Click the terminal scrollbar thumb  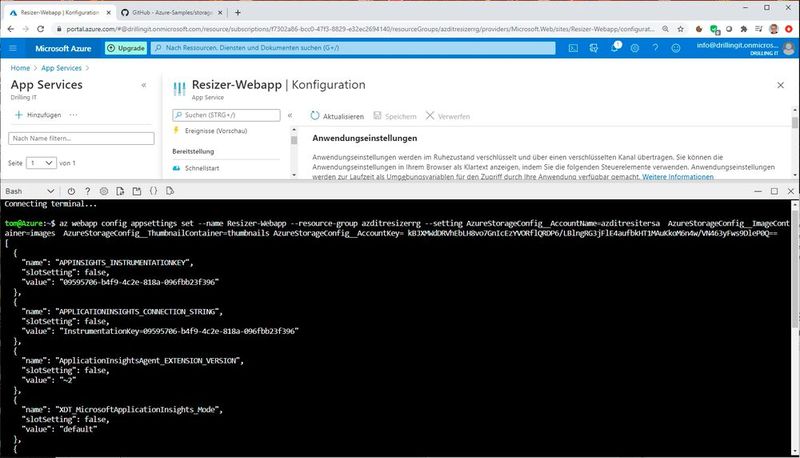794,268
